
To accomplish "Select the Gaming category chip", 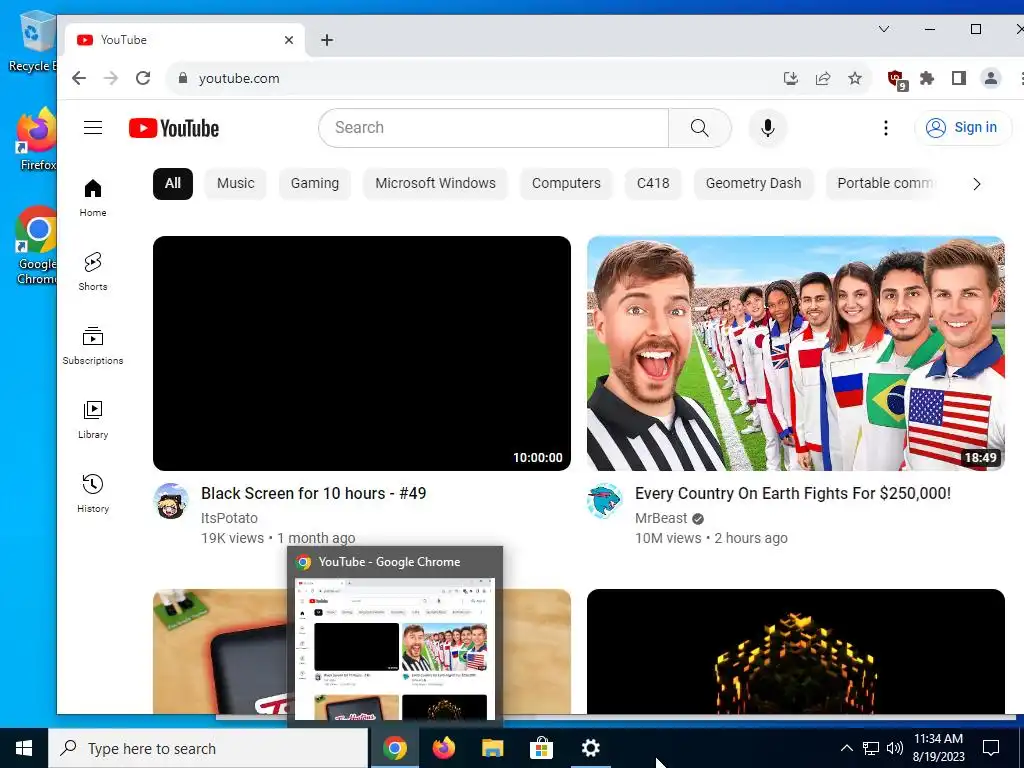I will [x=315, y=184].
